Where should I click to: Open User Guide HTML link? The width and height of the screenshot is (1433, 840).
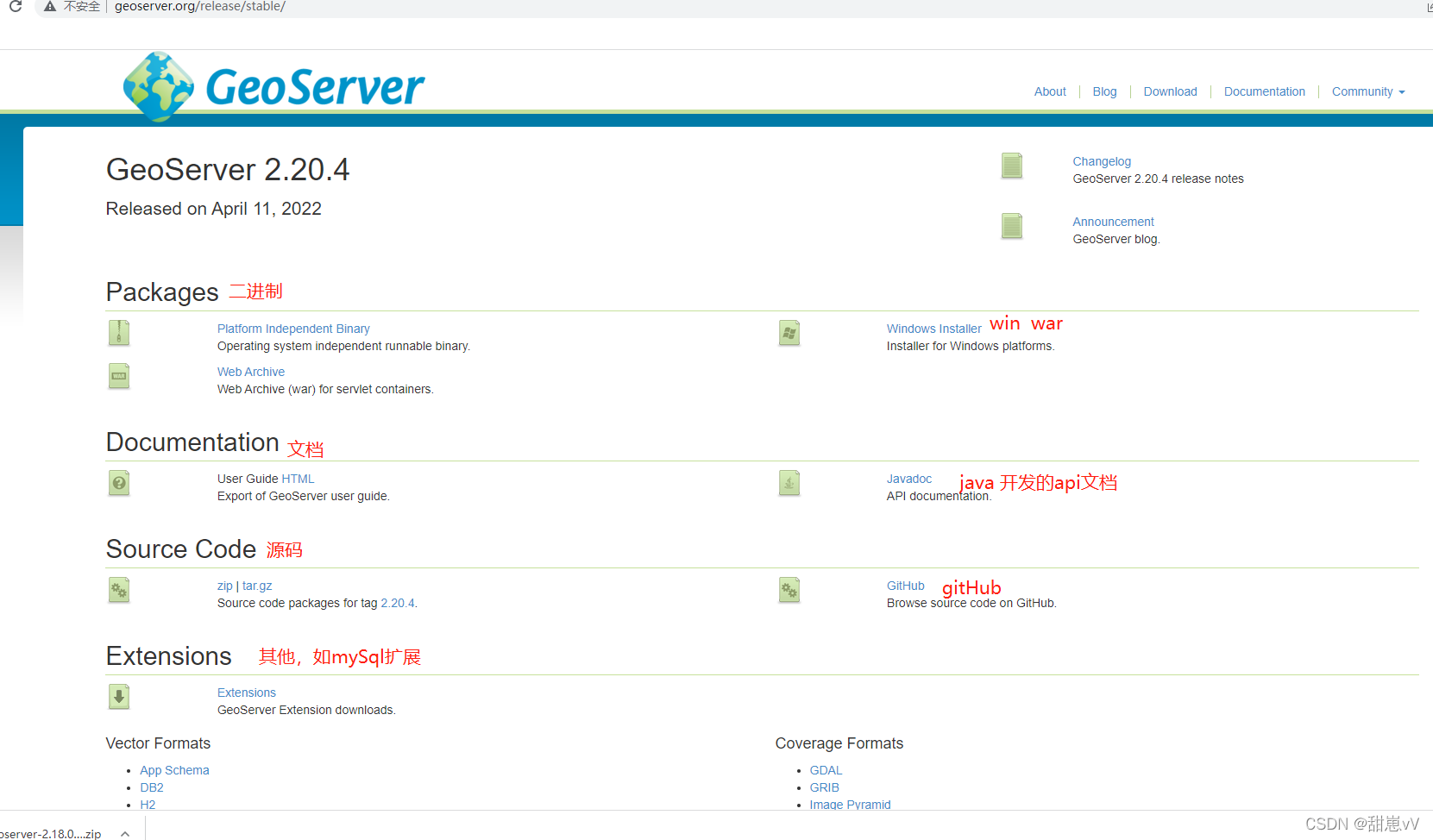point(298,479)
